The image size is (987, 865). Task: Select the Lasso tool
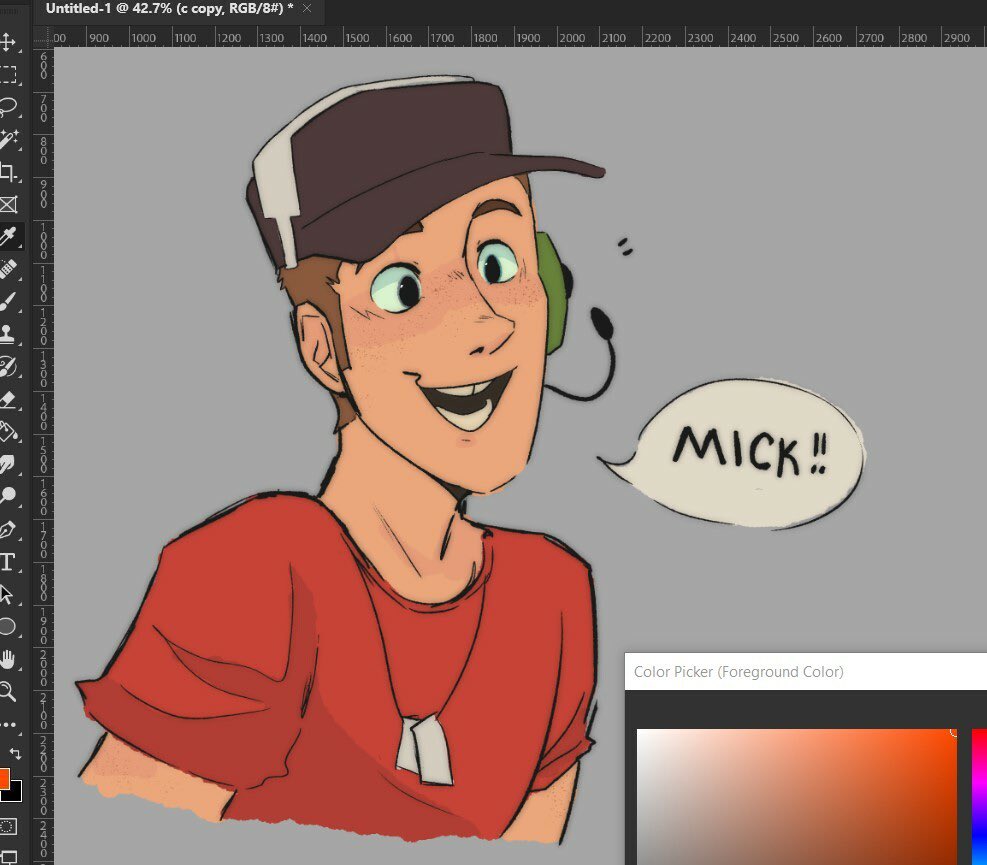pyautogui.click(x=8, y=106)
